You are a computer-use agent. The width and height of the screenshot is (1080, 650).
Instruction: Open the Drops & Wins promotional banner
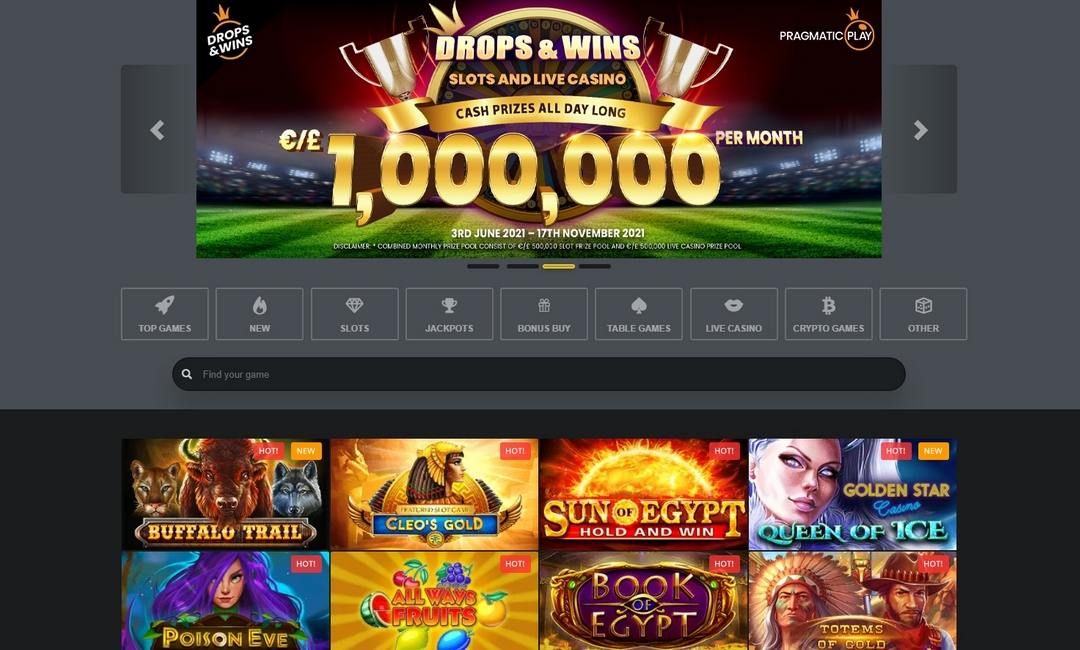539,129
